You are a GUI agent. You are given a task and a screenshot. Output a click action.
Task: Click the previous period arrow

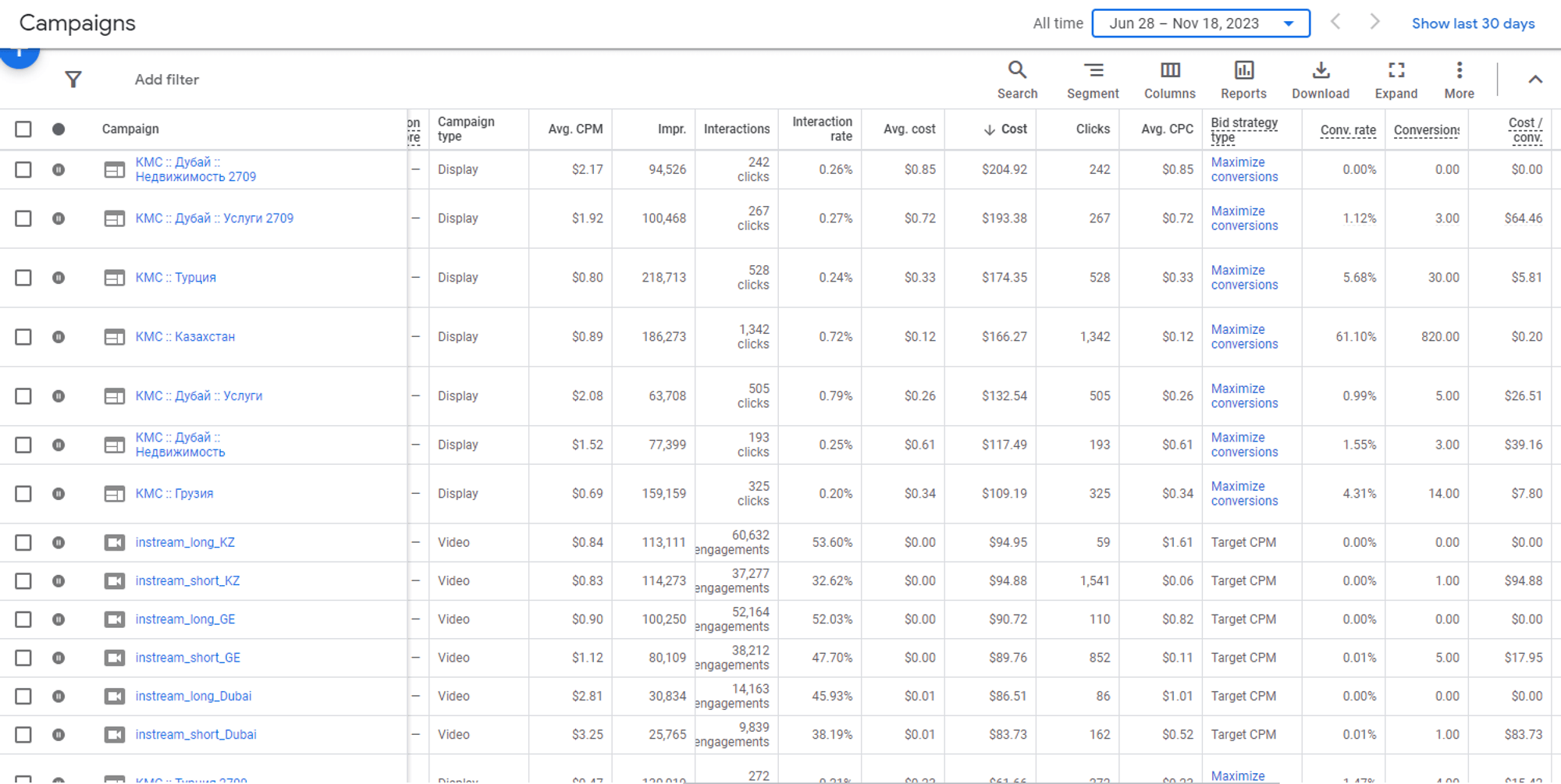tap(1336, 23)
